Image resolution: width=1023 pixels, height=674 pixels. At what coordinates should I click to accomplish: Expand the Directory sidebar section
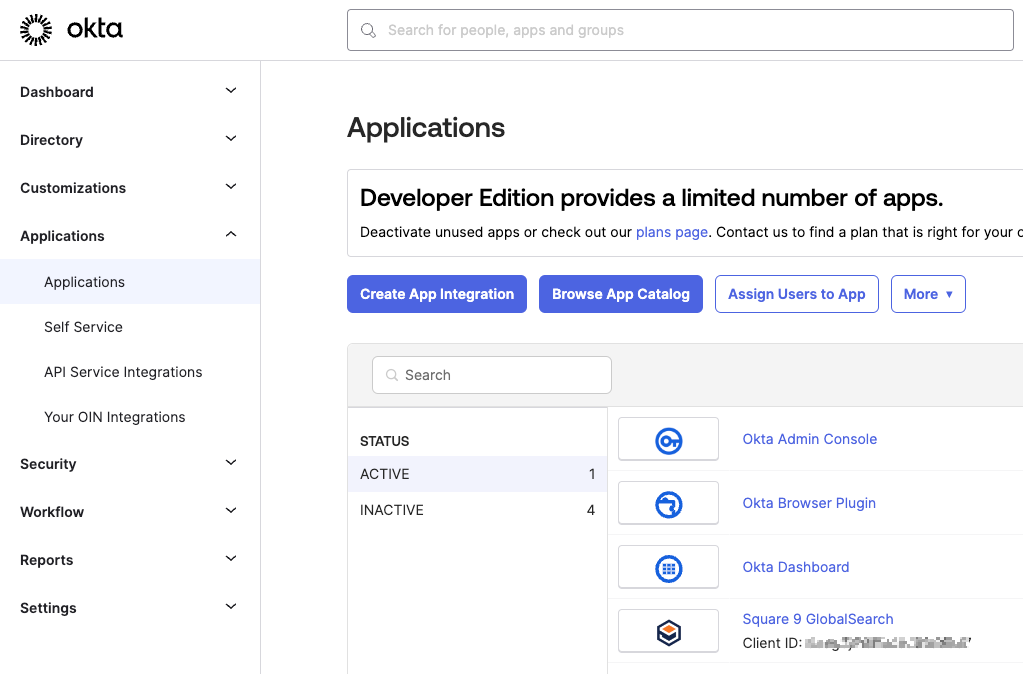[x=231, y=139]
